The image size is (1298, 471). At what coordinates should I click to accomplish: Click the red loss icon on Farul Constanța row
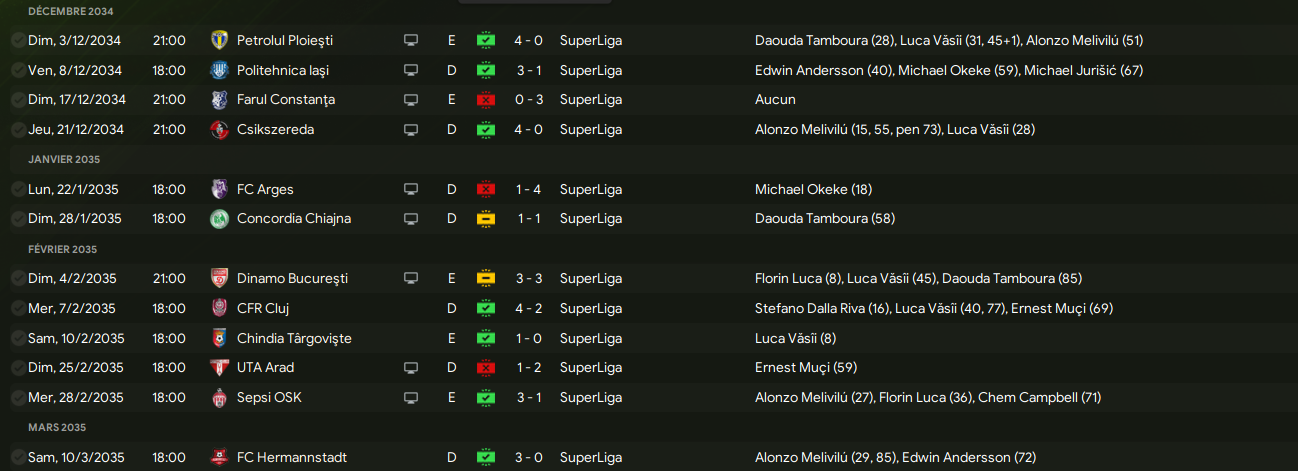click(486, 100)
